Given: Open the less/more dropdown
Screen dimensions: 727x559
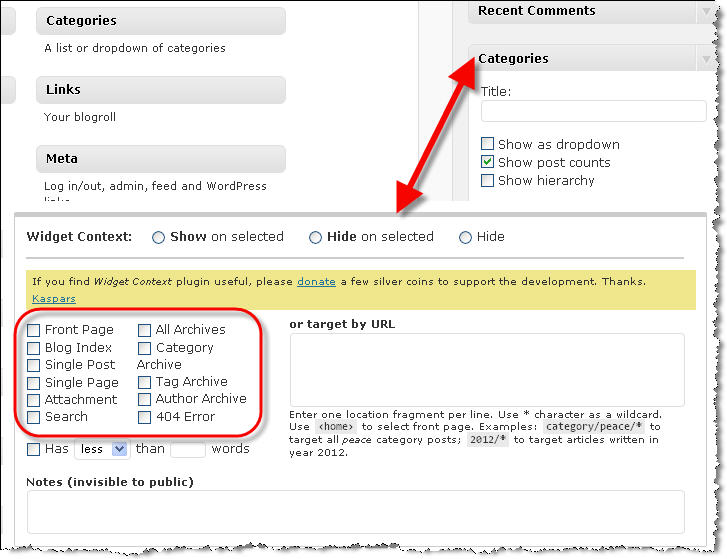Looking at the screenshot, I should [101, 449].
